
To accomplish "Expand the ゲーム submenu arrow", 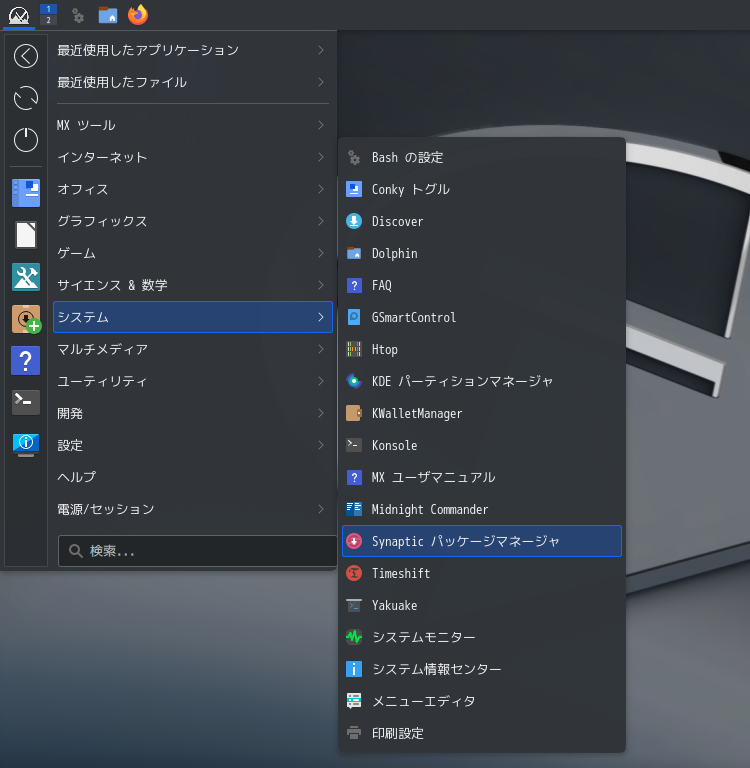I will 321,253.
